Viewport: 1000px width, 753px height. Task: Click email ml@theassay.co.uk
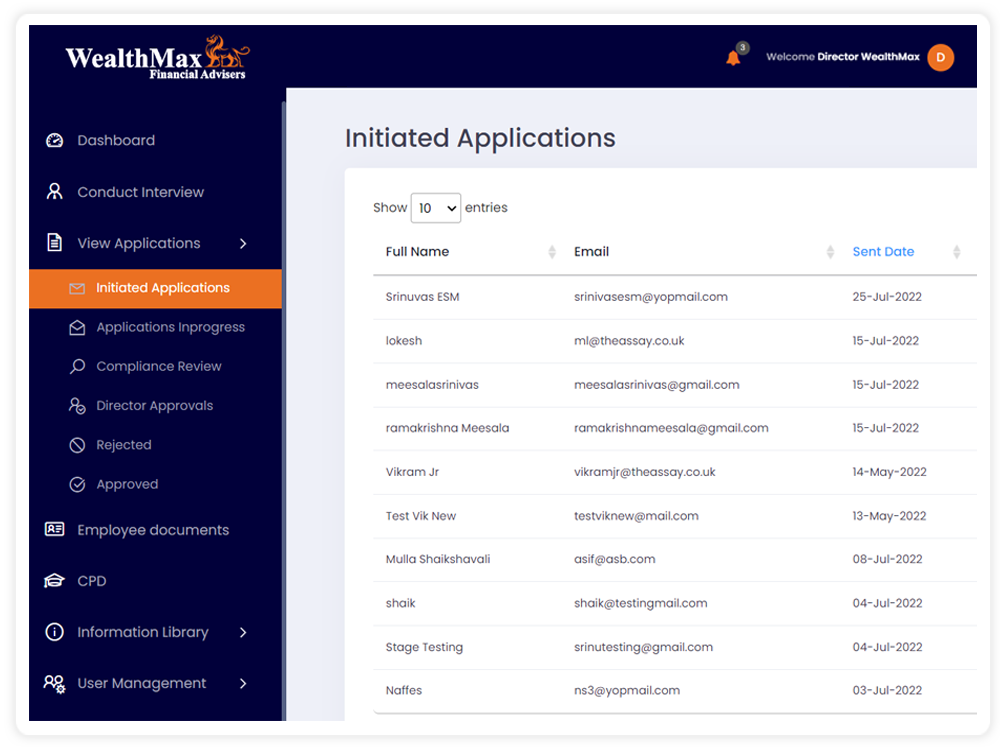click(629, 341)
